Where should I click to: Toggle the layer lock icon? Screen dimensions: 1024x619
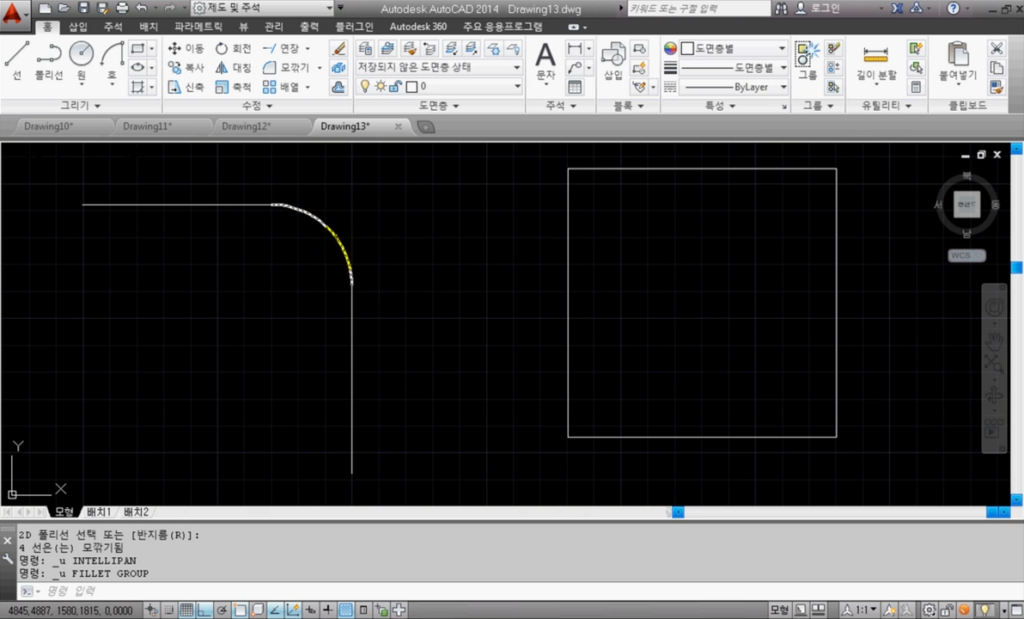pyautogui.click(x=395, y=86)
